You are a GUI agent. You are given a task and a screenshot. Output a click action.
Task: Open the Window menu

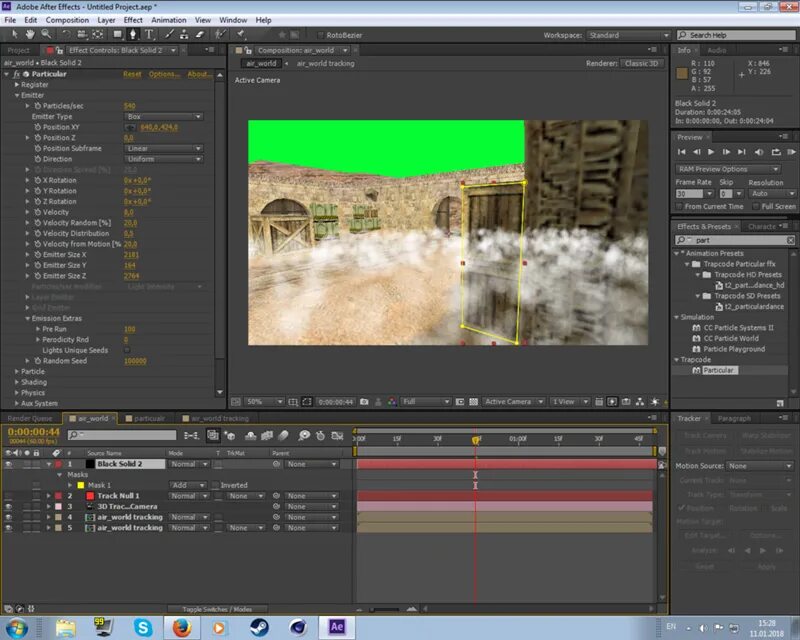[233, 20]
